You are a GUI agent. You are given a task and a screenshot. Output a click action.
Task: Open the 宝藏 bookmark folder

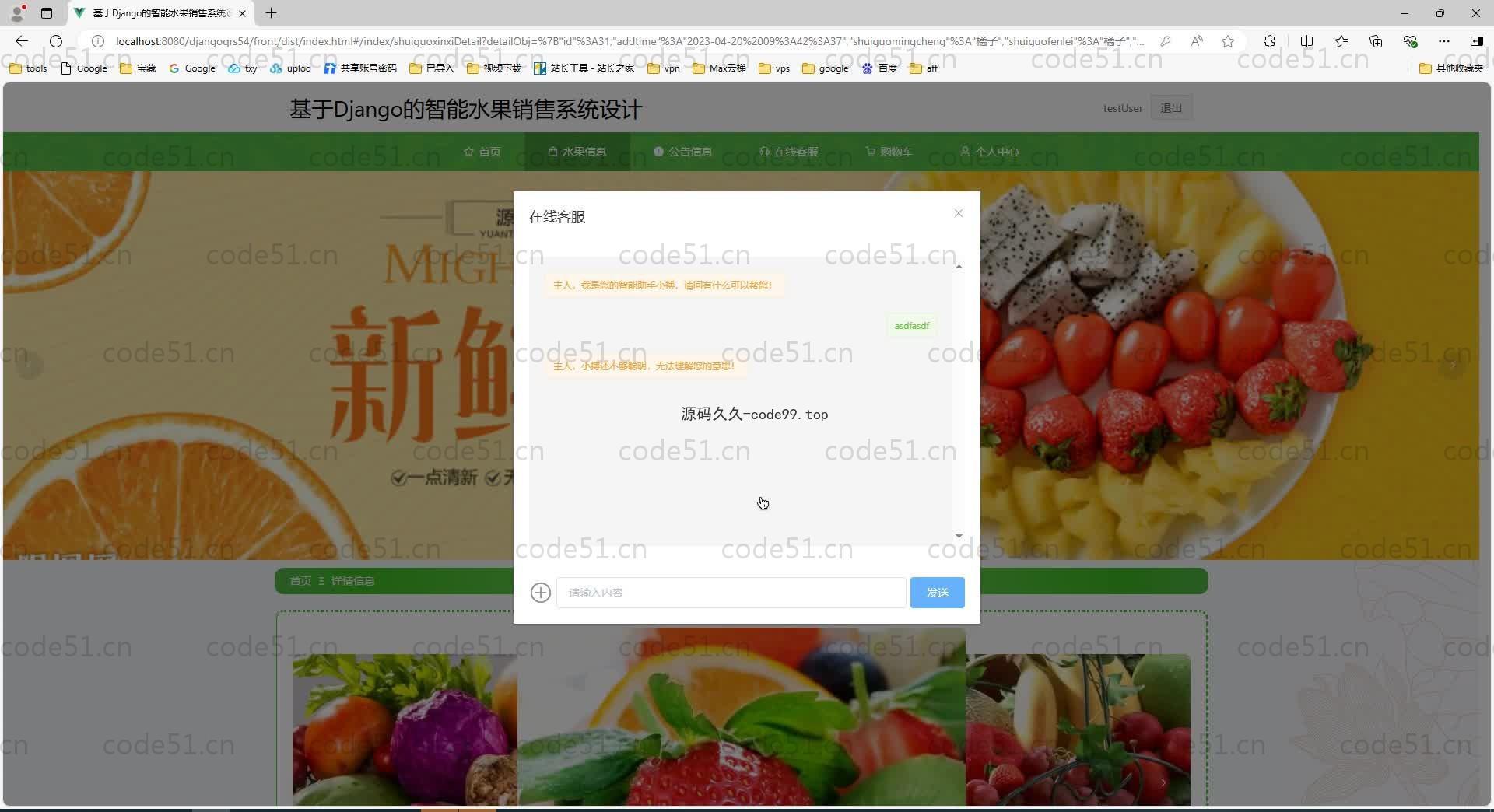tap(138, 68)
